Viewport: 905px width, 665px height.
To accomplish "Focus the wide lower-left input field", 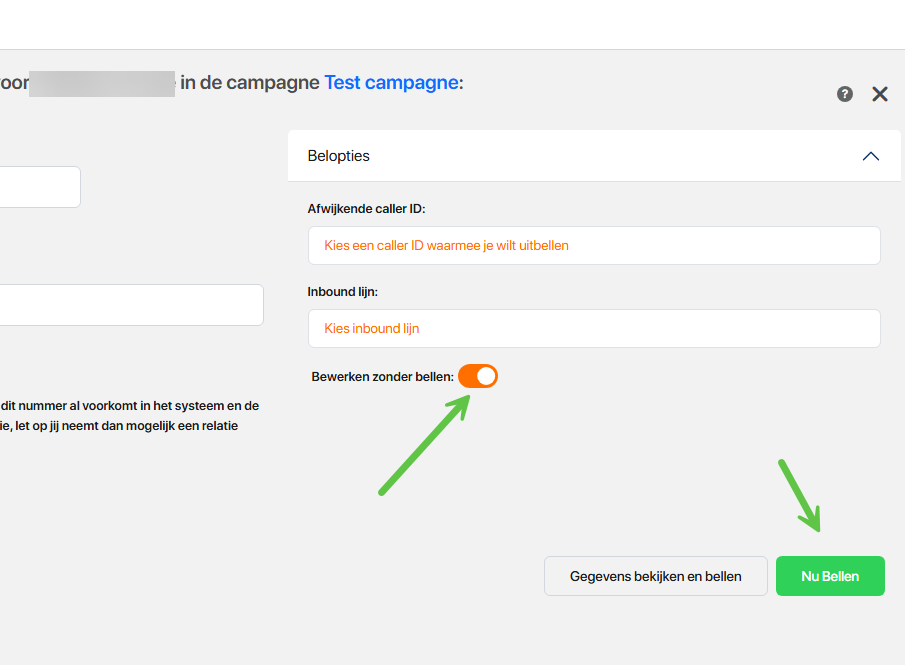I will [x=130, y=305].
